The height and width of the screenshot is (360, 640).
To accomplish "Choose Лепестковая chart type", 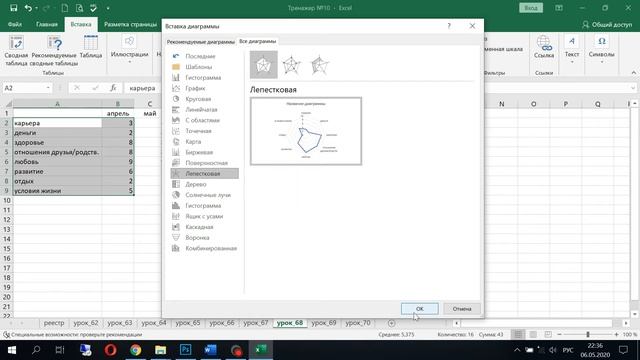I will 204,173.
